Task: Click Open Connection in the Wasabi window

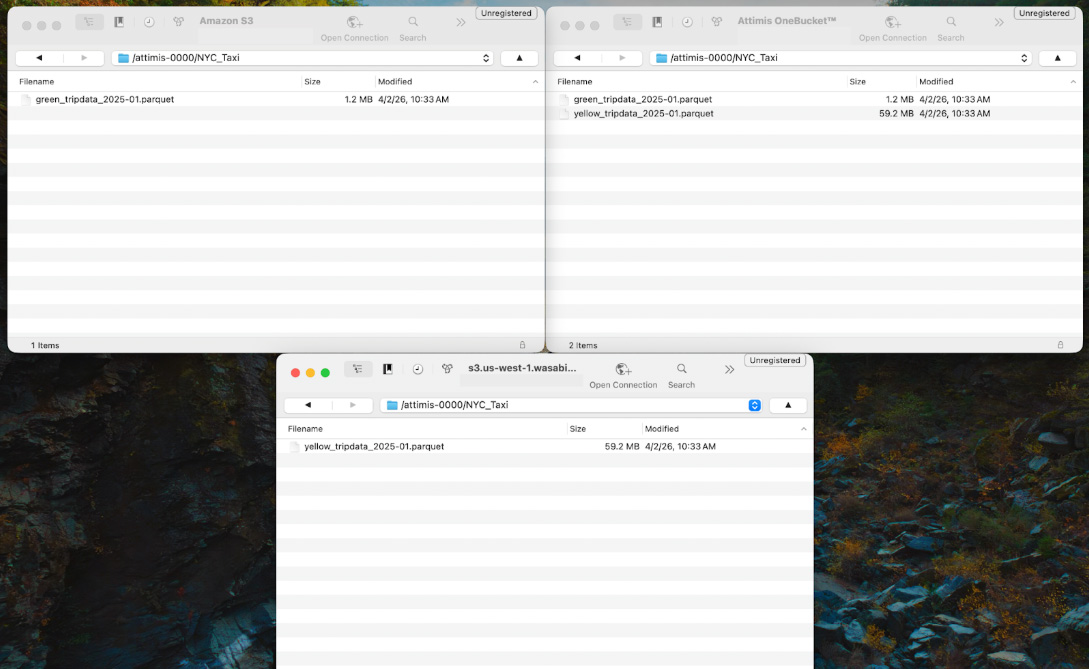Action: click(x=622, y=370)
